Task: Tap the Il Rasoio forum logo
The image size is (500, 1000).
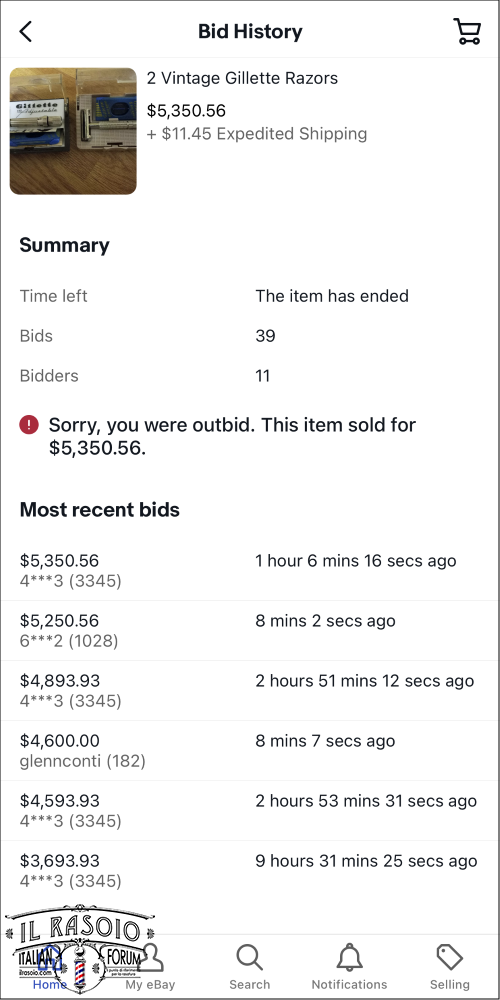Action: coord(80,948)
